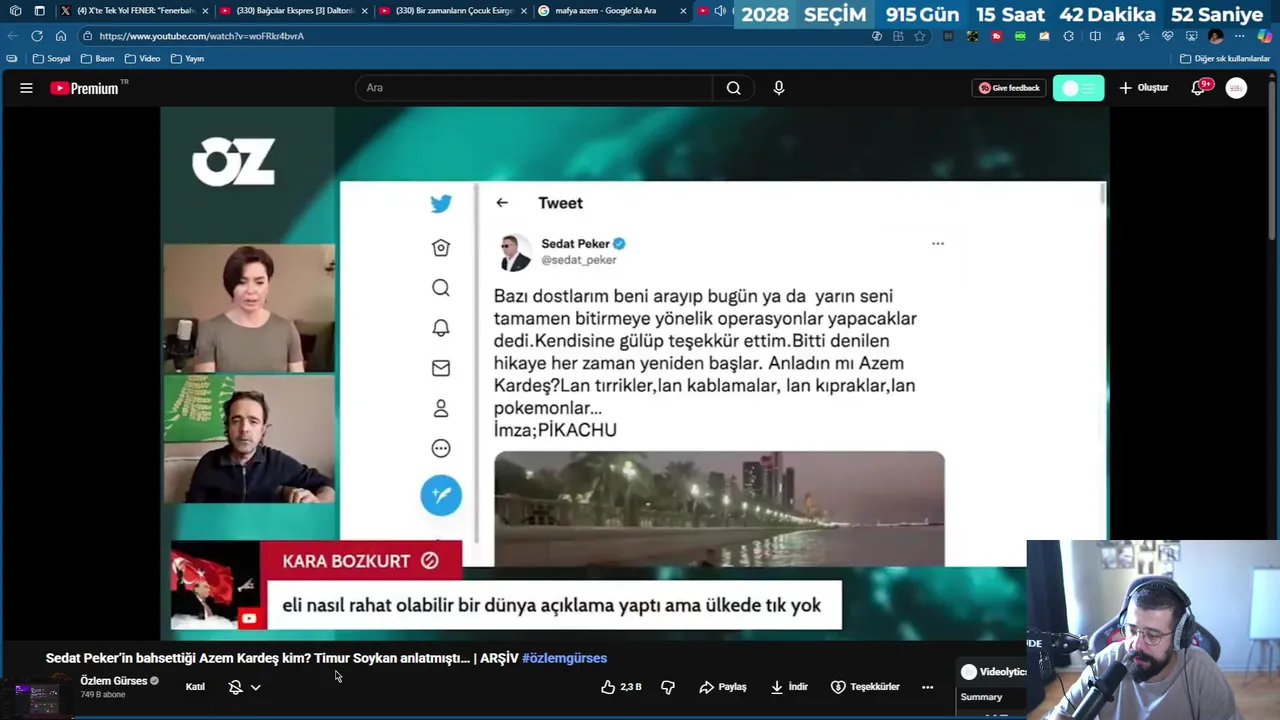This screenshot has width=1280, height=720.
Task: Open more actions three-dot menu under video
Action: click(927, 687)
